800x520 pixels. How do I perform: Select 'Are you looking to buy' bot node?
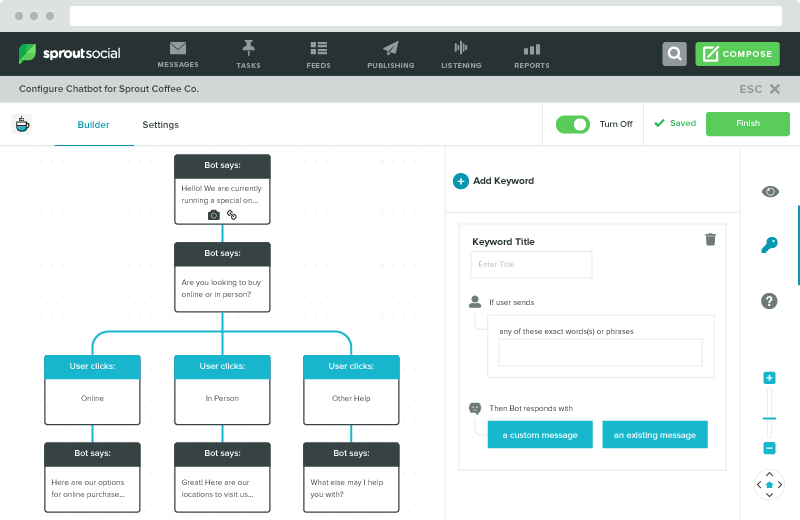coord(222,277)
